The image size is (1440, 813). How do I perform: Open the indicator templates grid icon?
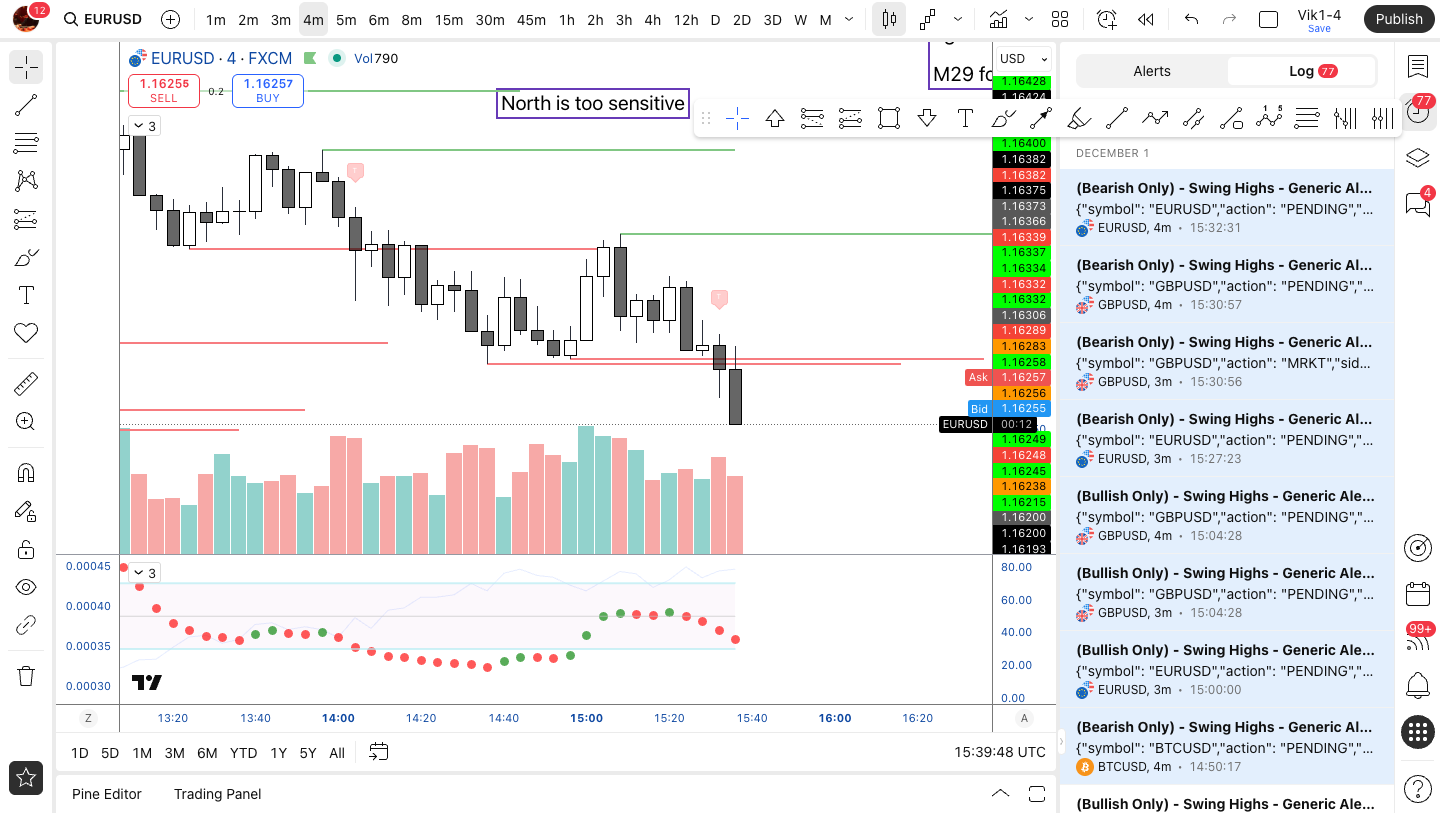click(1060, 19)
